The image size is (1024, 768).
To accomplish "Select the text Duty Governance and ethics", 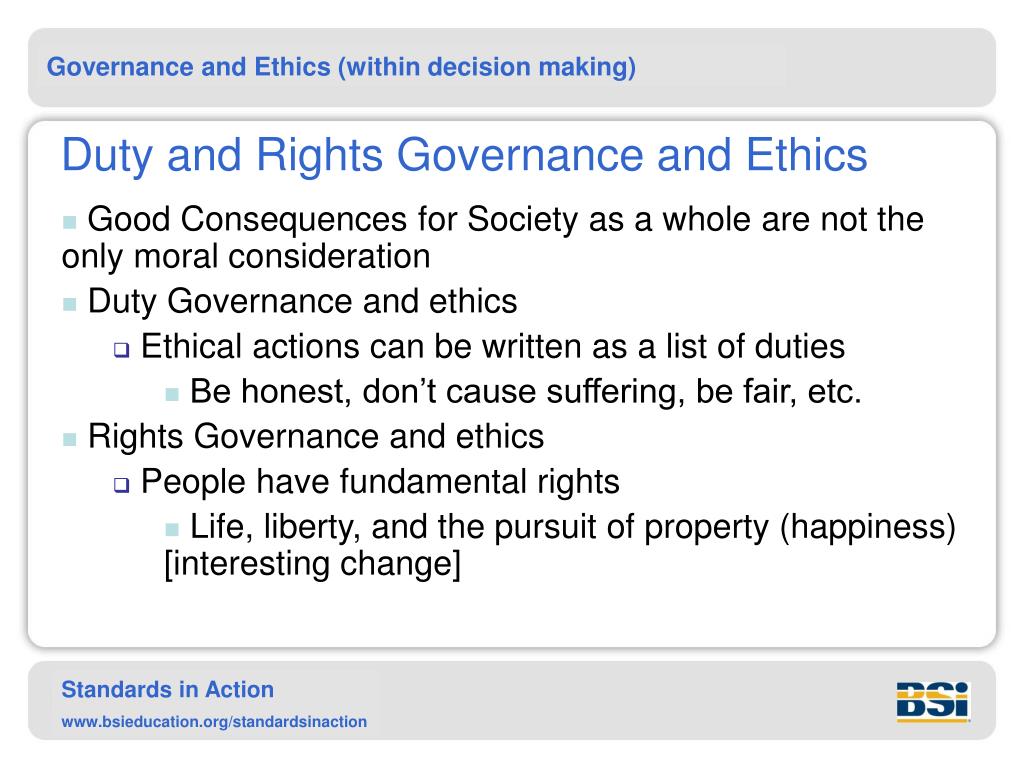I will [302, 302].
